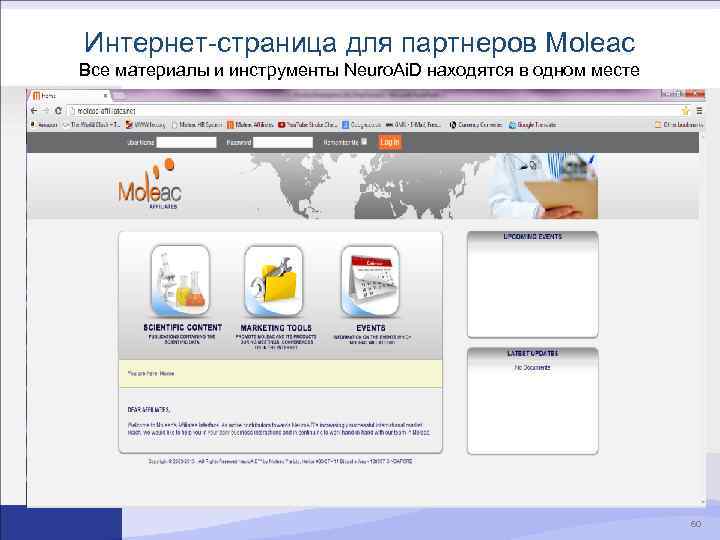Screen dimensions: 720x540
Task: Bookmark this page with the star icon
Action: 685,111
